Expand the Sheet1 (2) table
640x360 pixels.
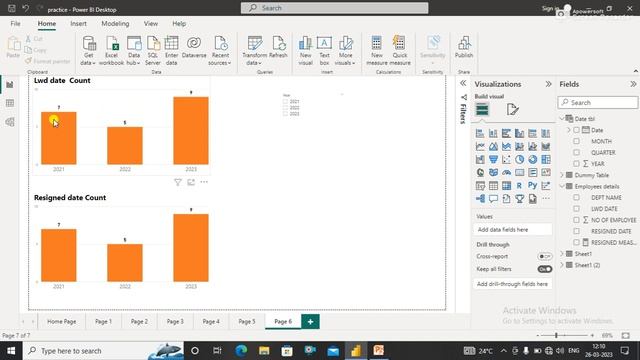pyautogui.click(x=562, y=265)
